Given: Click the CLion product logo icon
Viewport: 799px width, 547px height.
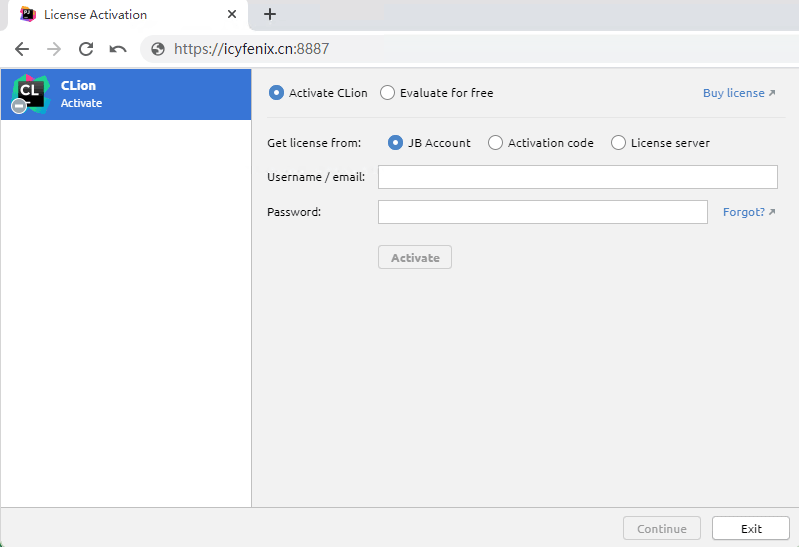Looking at the screenshot, I should (31, 94).
